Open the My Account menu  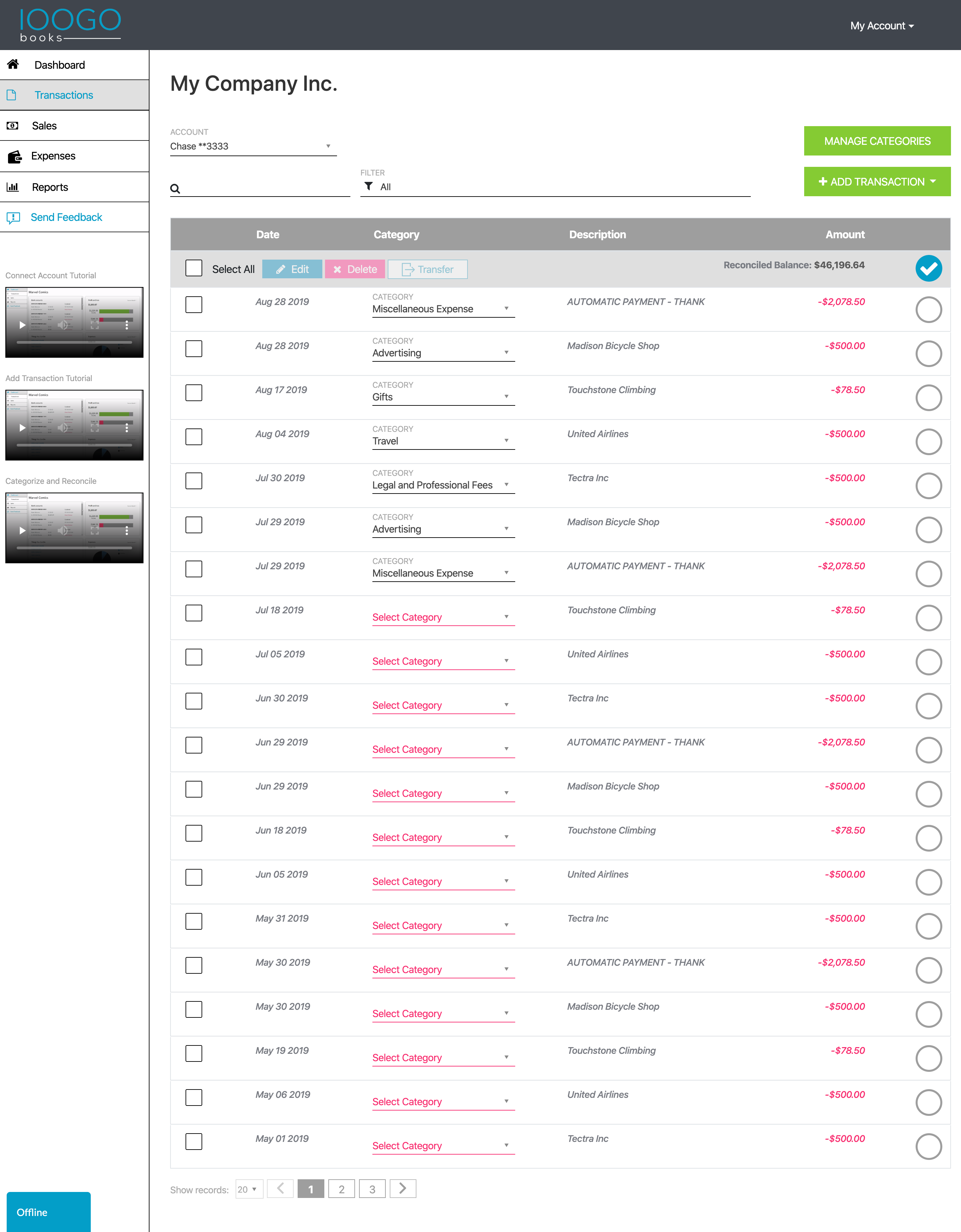click(882, 25)
